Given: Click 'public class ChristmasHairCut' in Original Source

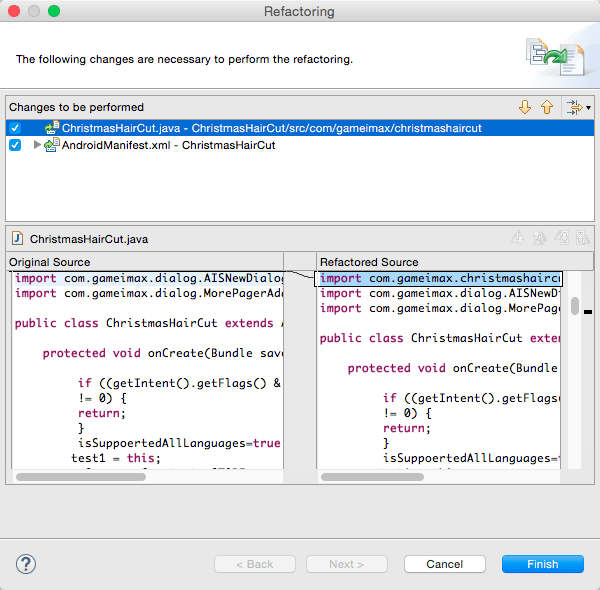Looking at the screenshot, I should tap(116, 323).
